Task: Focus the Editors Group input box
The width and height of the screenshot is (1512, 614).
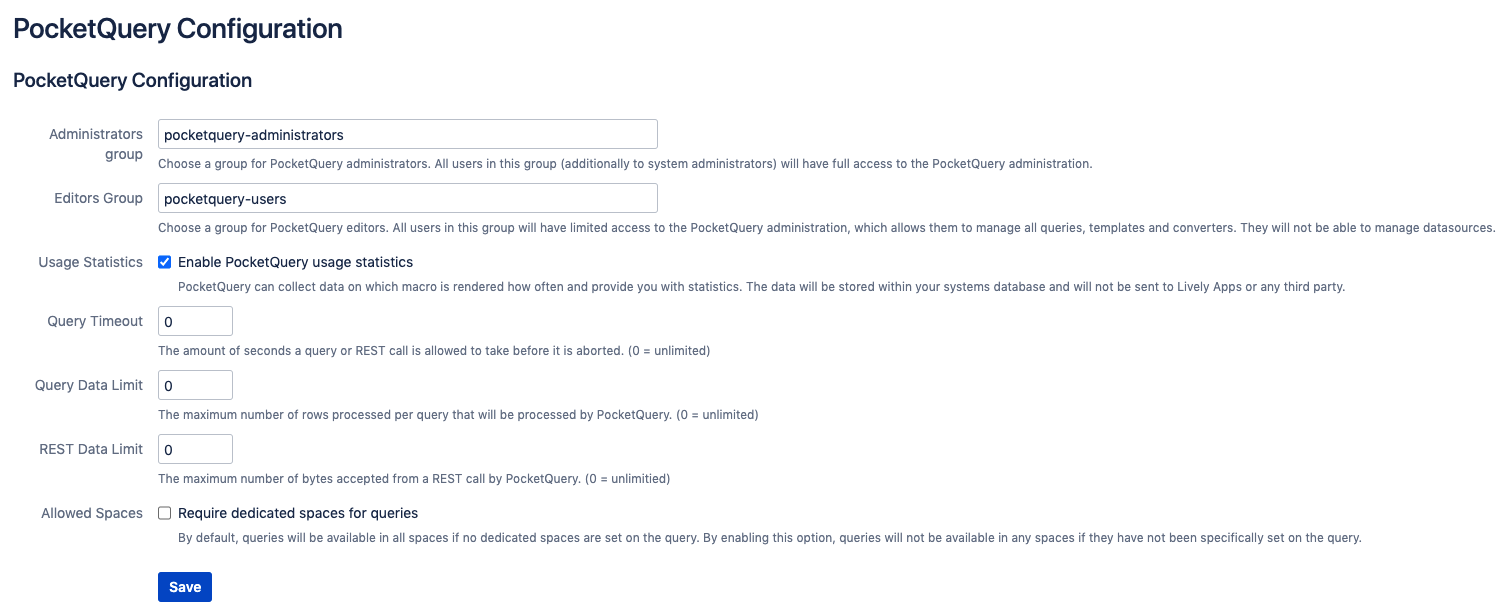Action: [x=407, y=198]
